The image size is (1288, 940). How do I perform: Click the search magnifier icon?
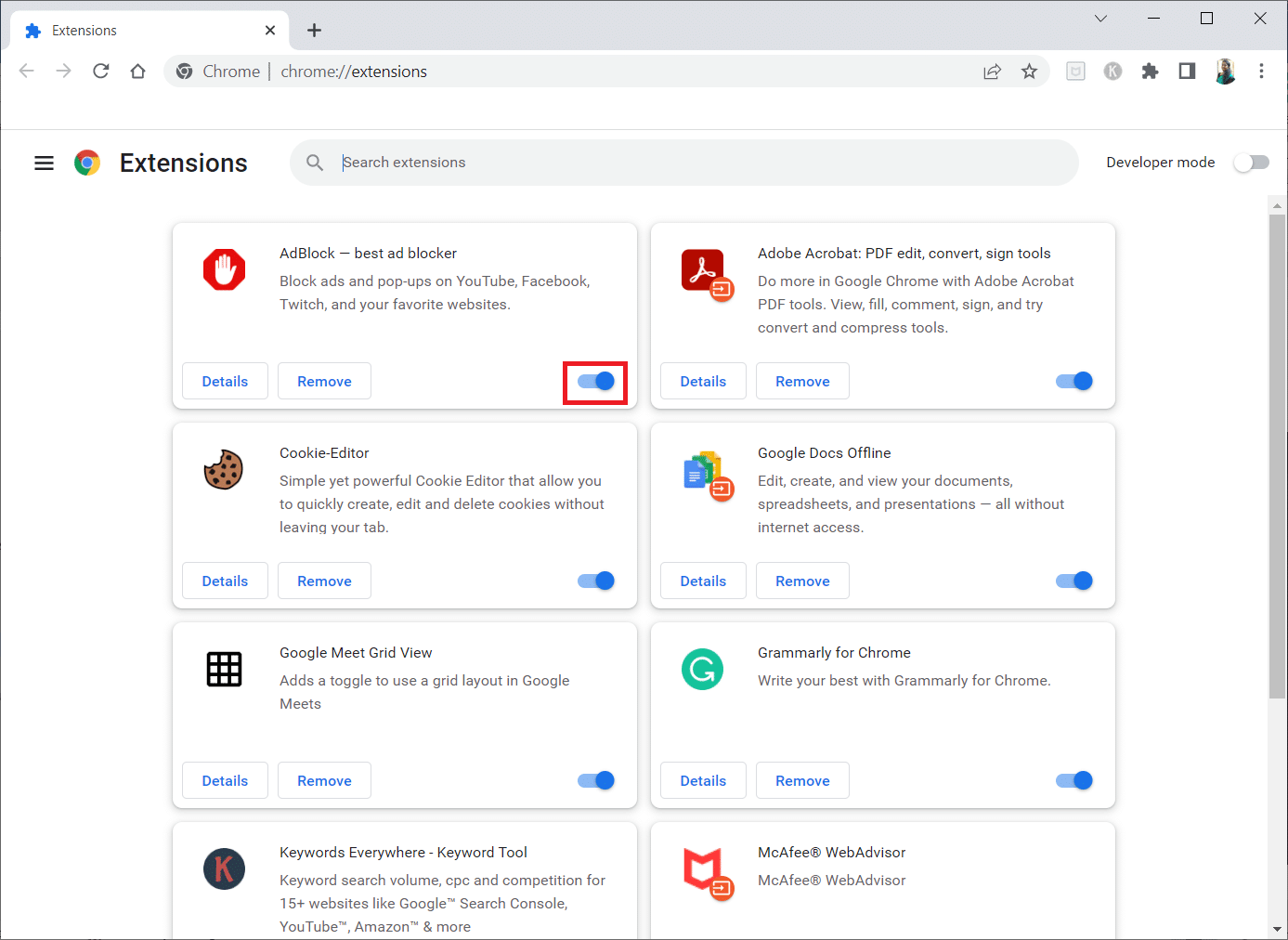coord(315,163)
